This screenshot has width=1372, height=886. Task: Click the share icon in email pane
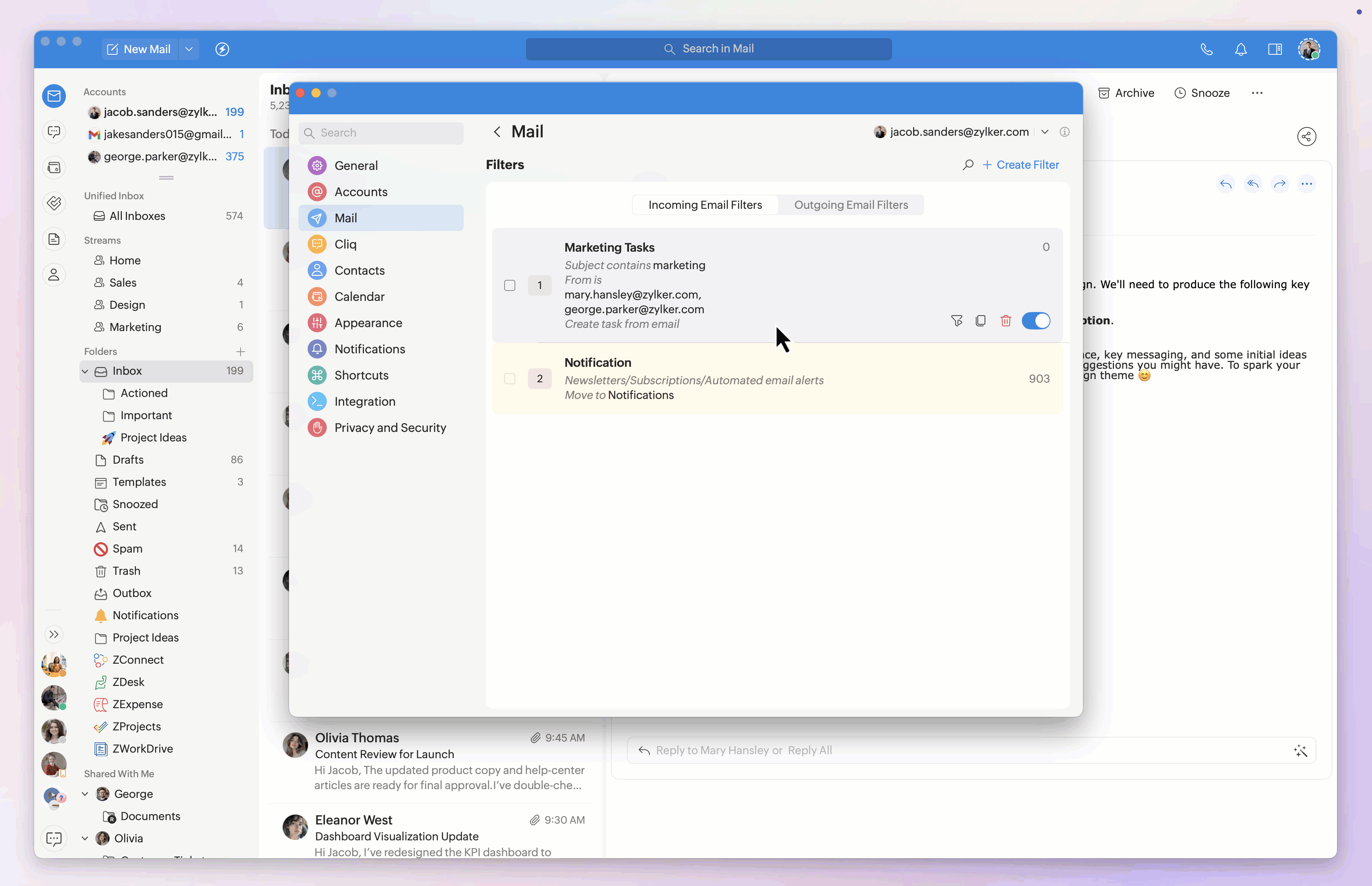1306,136
